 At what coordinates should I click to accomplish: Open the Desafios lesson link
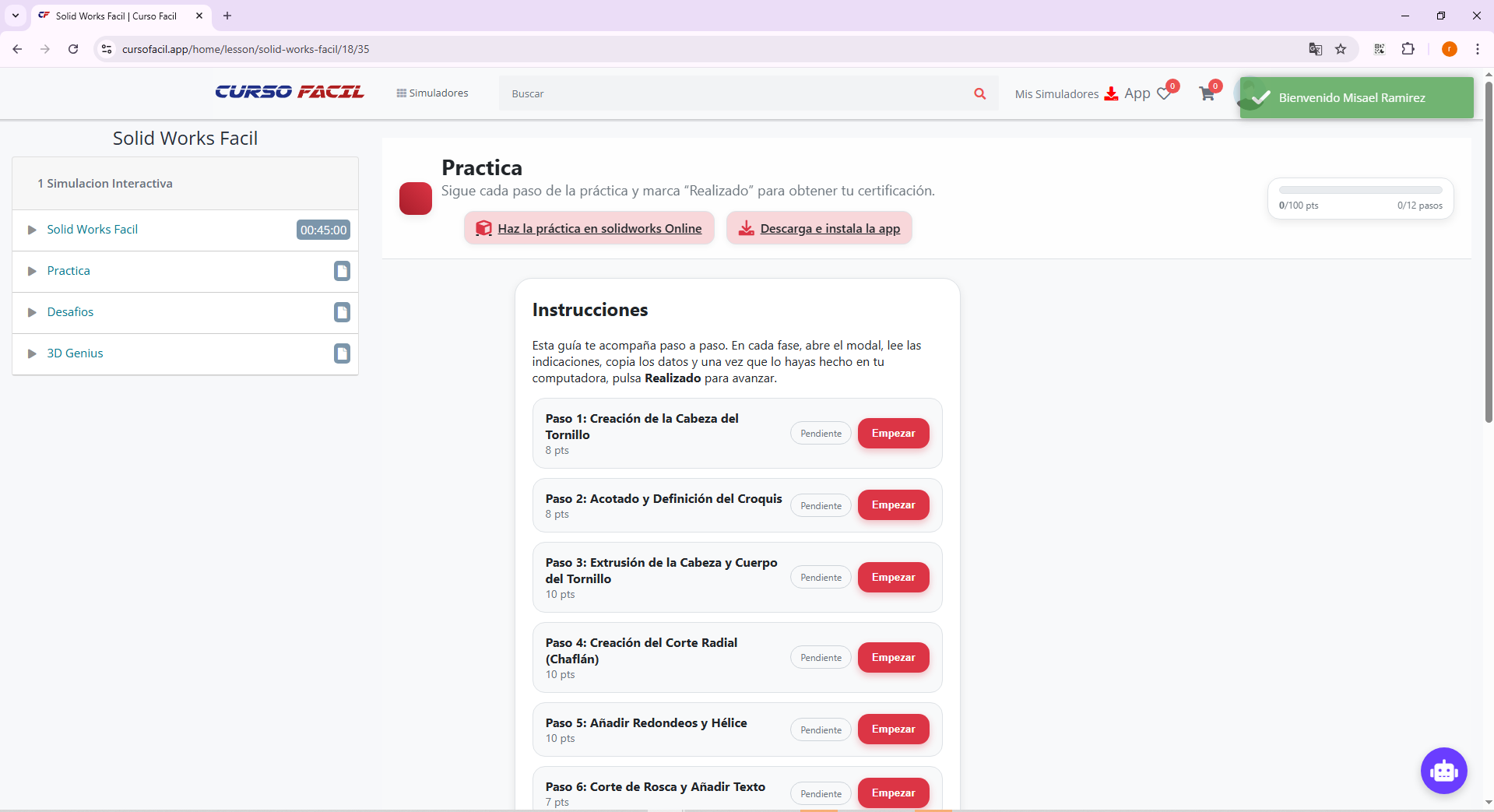[70, 312]
